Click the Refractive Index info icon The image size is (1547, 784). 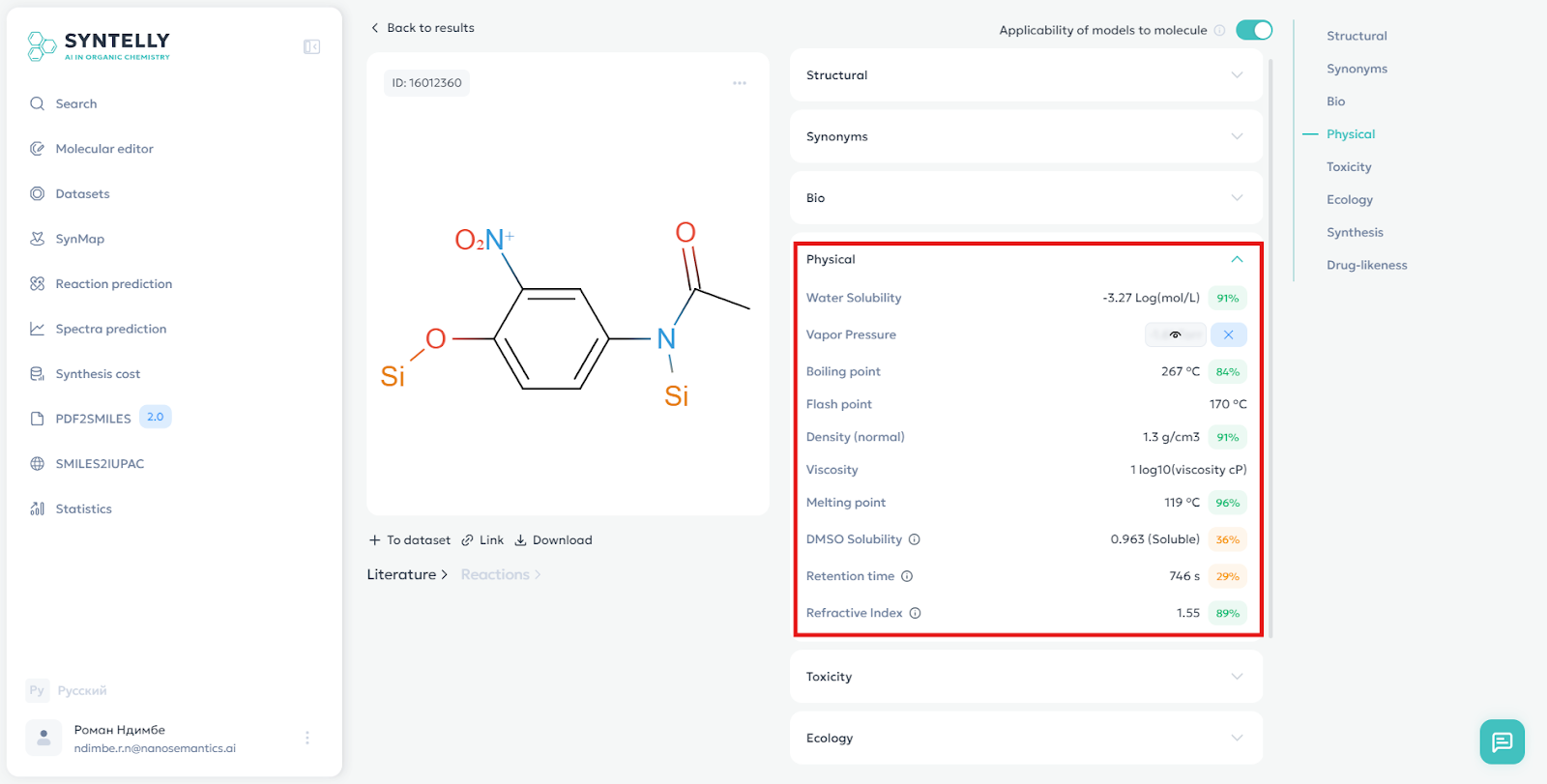[x=916, y=613]
